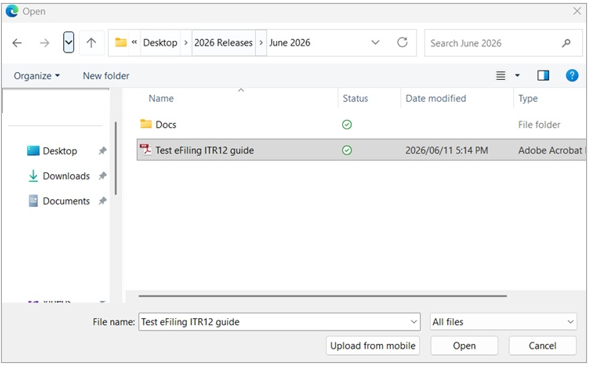The image size is (596, 367).
Task: Click pin icon next to Documents
Action: pos(102,201)
